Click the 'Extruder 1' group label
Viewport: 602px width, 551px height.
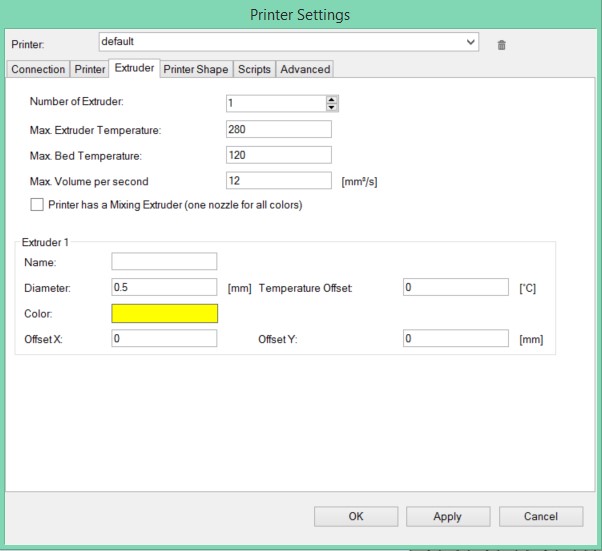[x=45, y=242]
